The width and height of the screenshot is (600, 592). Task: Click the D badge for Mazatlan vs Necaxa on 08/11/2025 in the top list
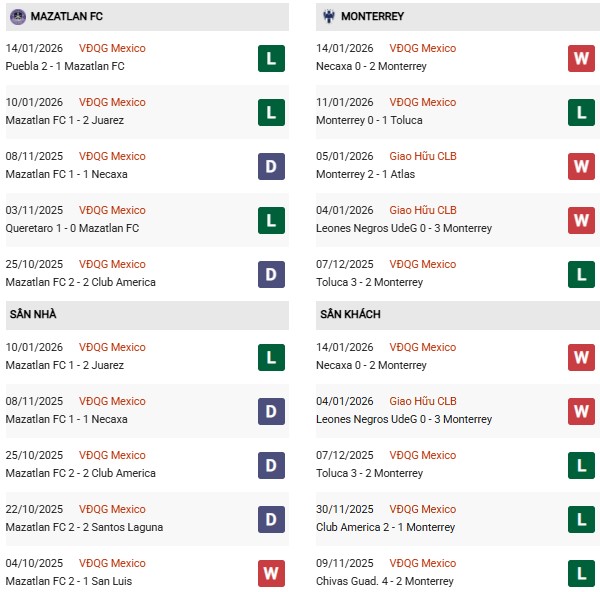[271, 166]
